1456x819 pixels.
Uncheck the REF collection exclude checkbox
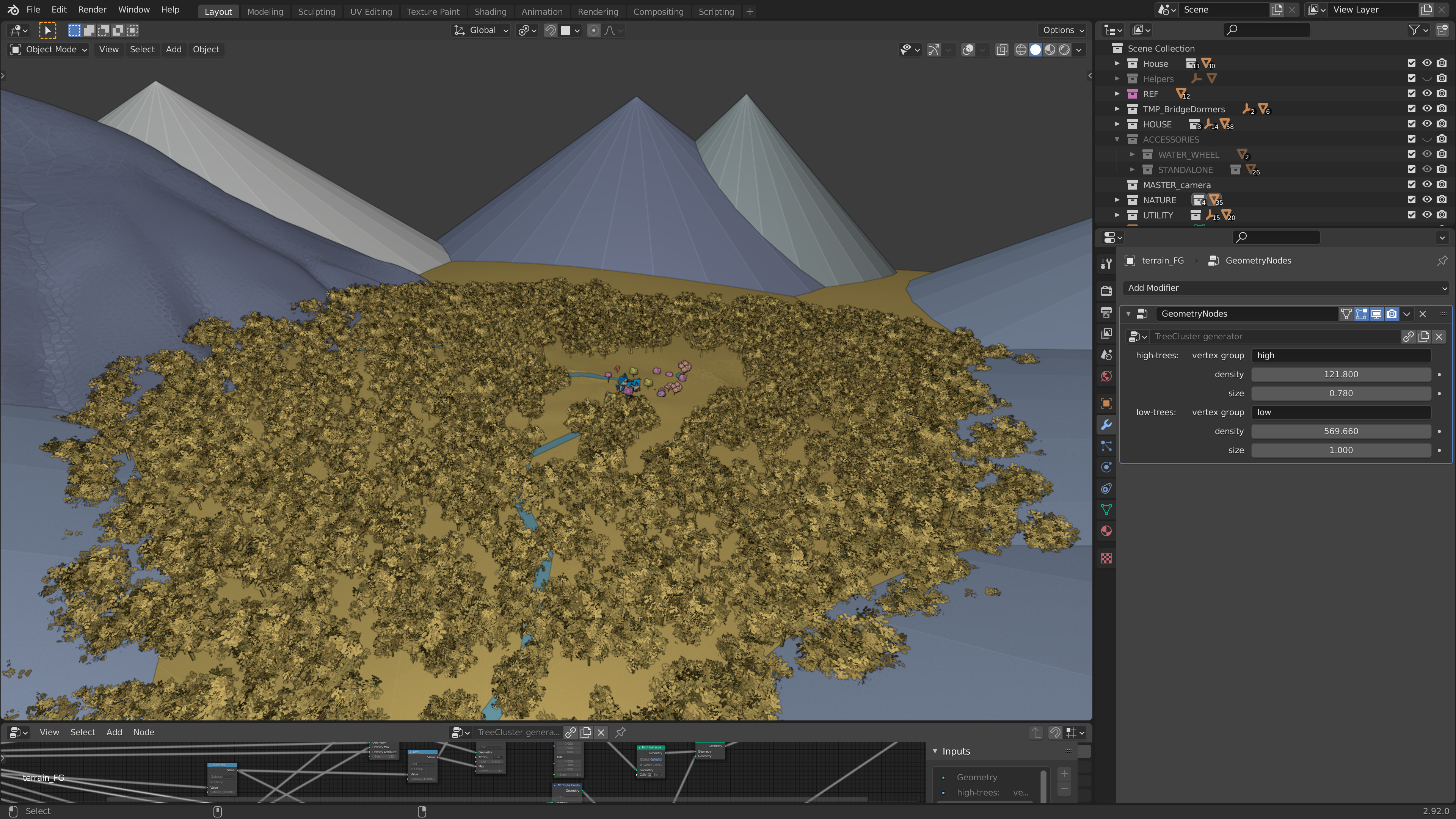coord(1411,93)
